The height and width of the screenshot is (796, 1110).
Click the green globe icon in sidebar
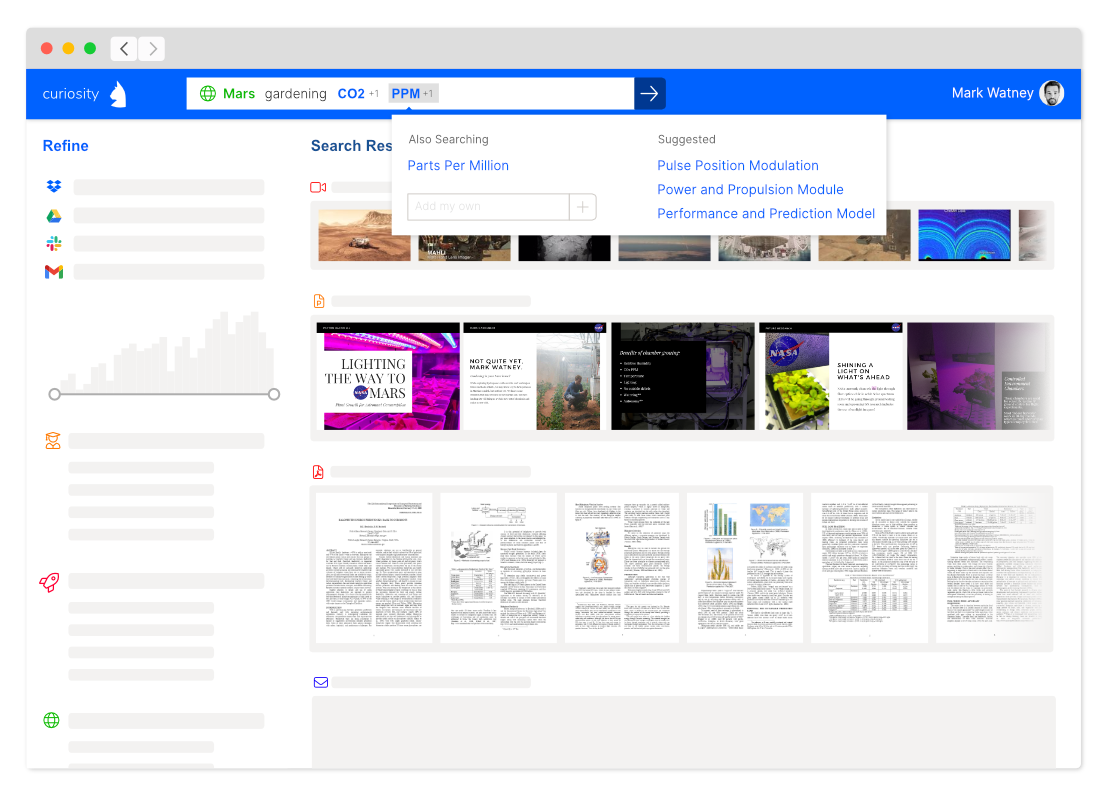pos(52,720)
